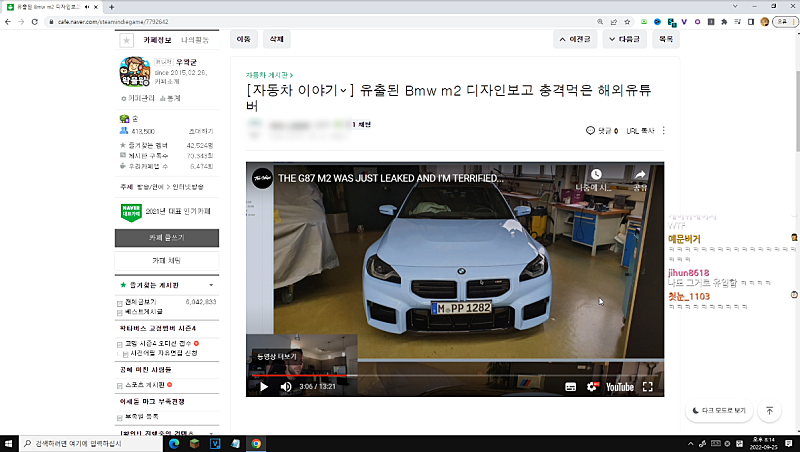
Task: Click the video Share arrow icon
Action: [x=640, y=175]
